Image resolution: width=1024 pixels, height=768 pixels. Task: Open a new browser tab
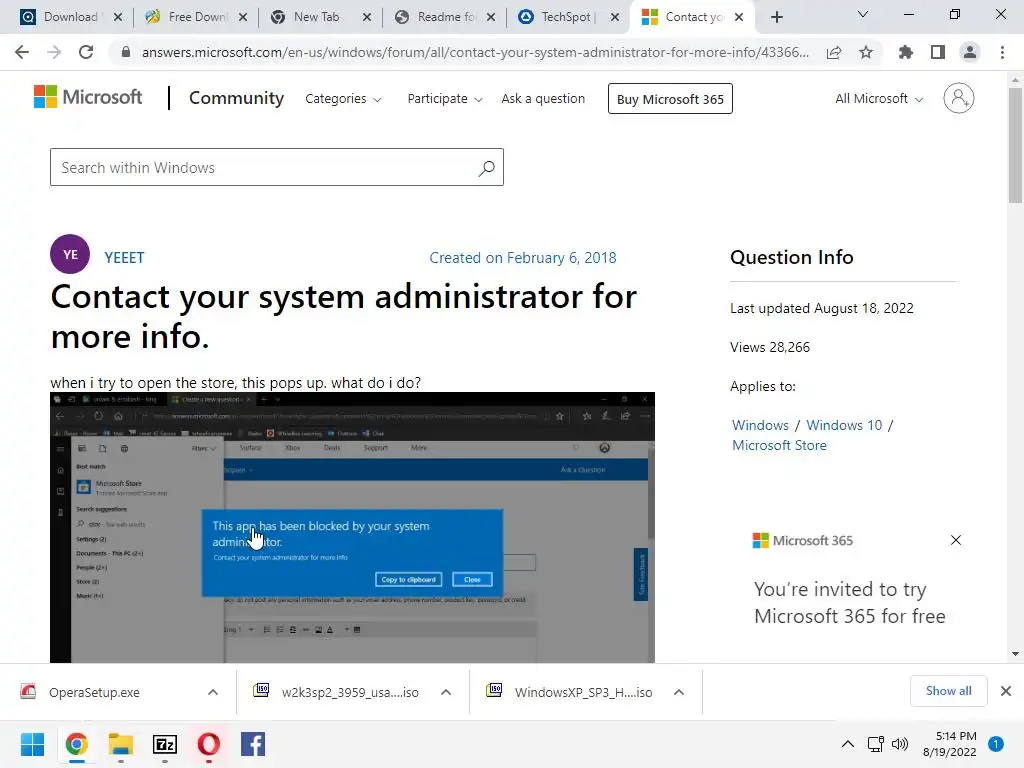[776, 17]
